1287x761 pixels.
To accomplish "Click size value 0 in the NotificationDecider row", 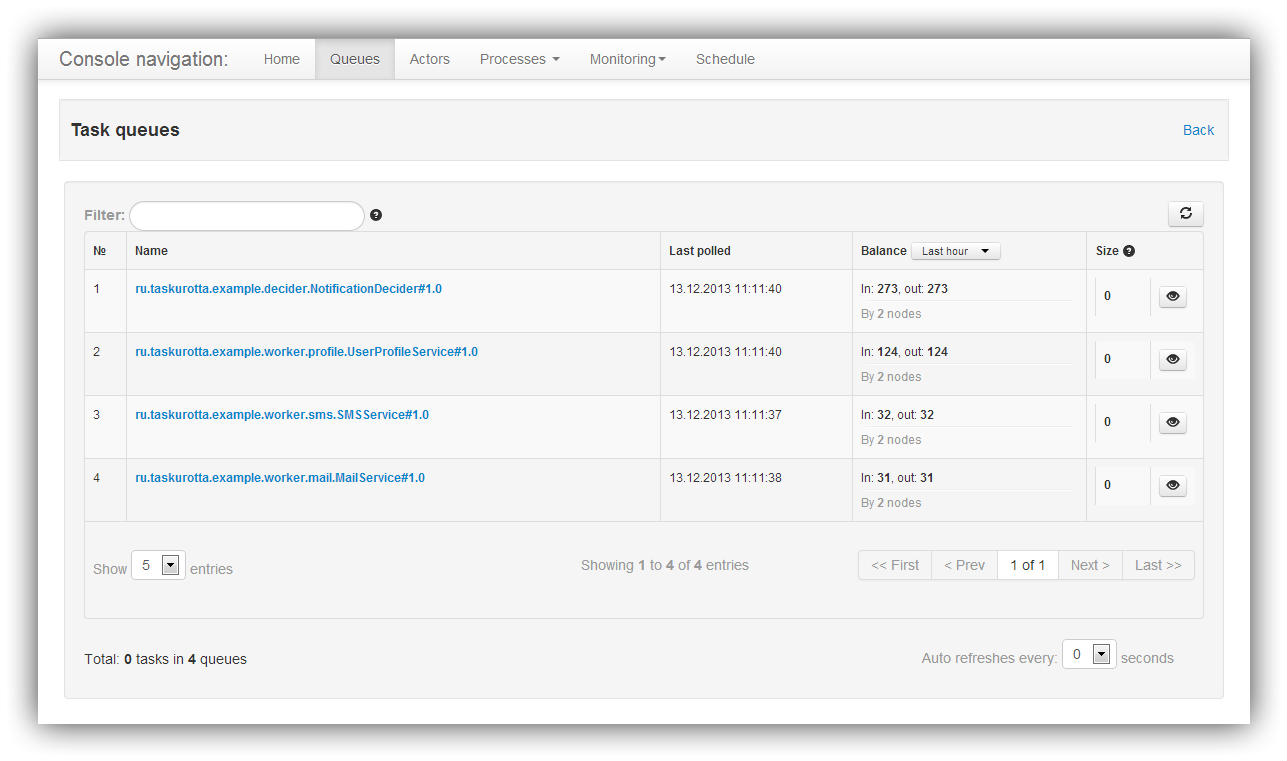I will pos(1107,296).
